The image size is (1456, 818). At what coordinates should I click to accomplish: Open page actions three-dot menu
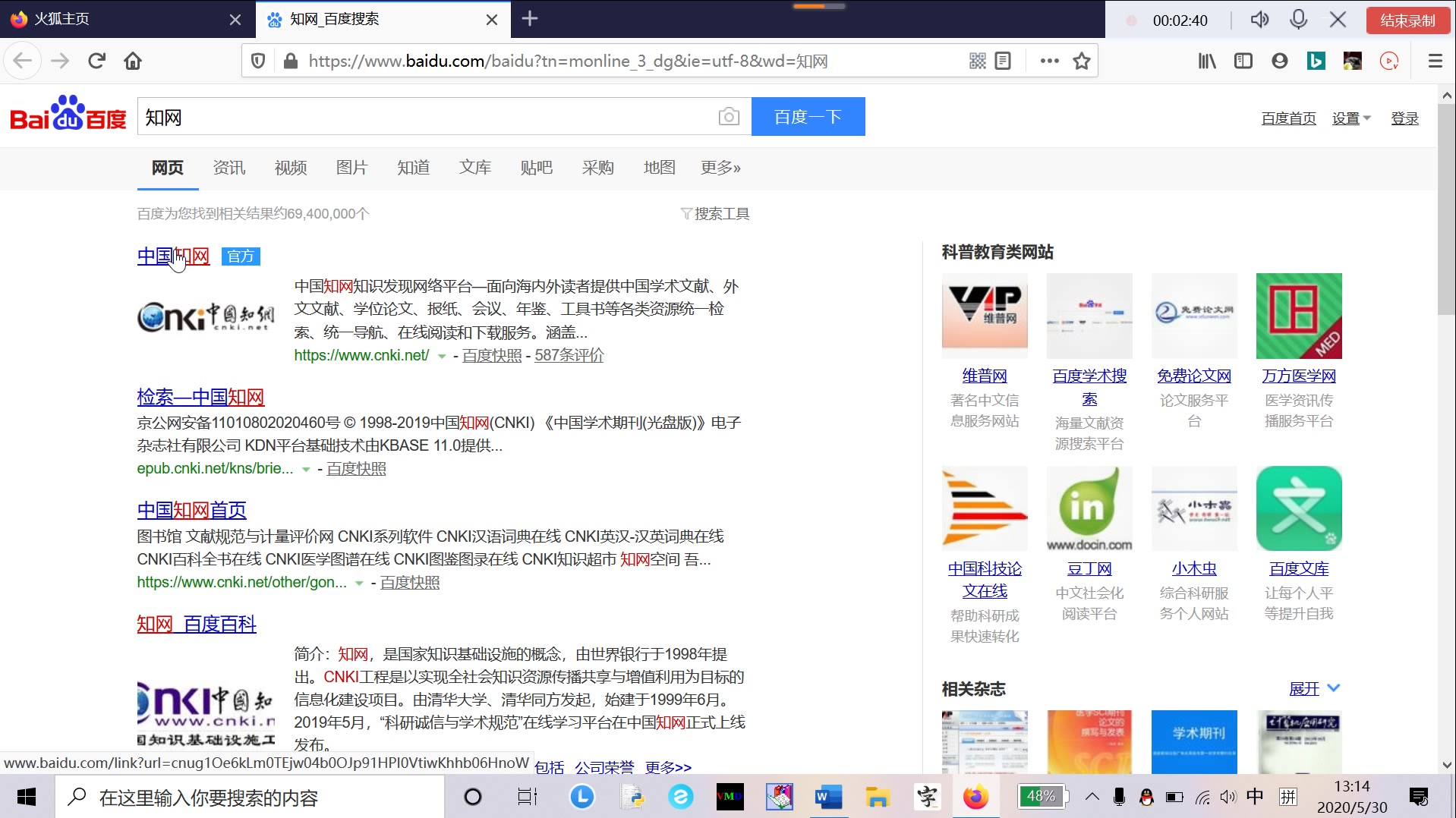[1050, 61]
